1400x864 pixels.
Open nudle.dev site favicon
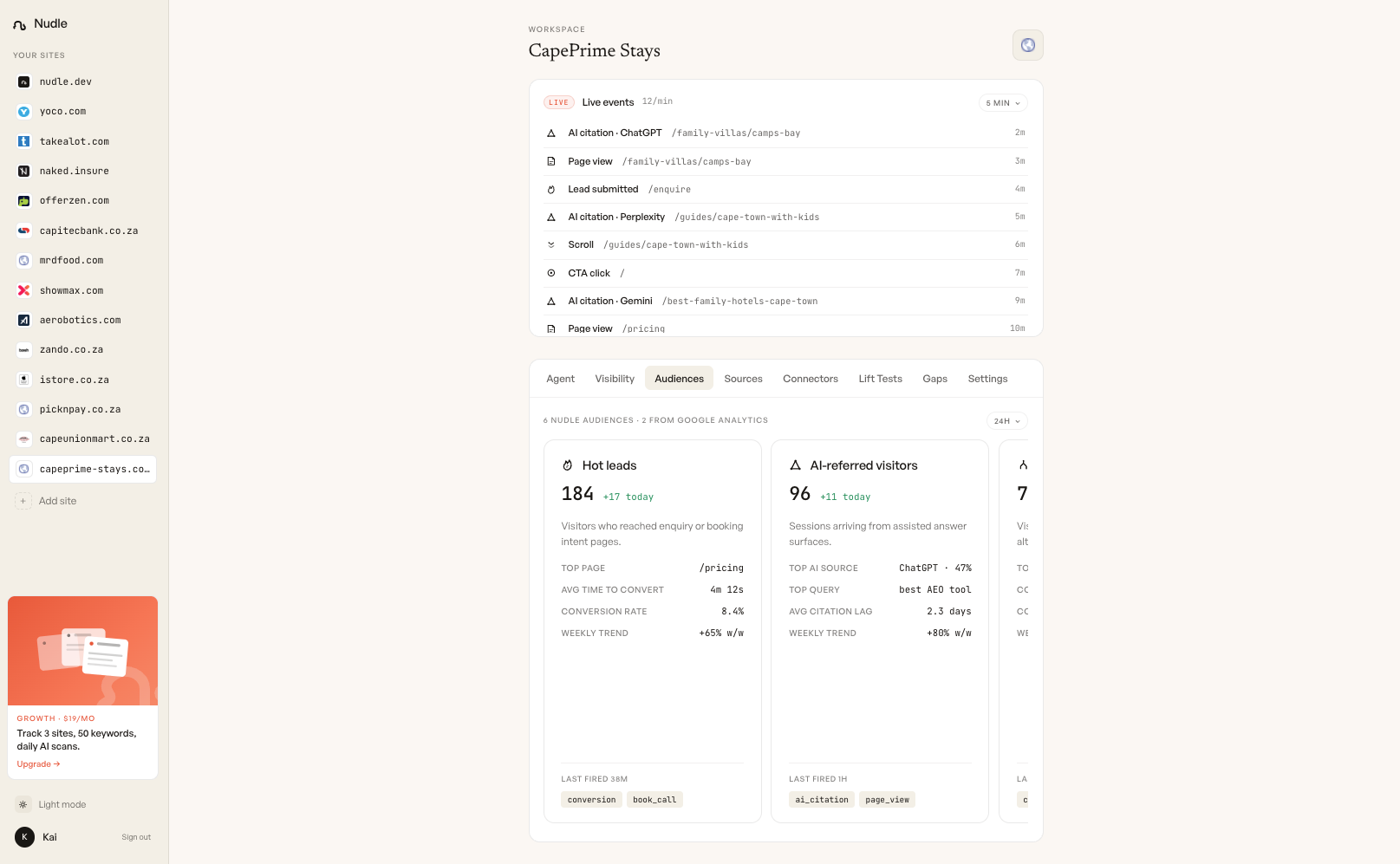pos(24,81)
